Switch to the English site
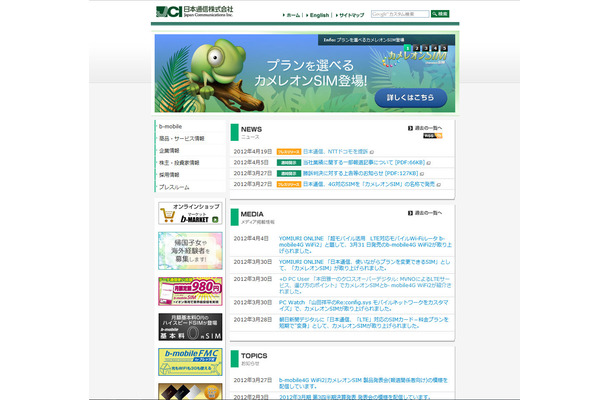This screenshot has height=400, width=610. point(319,15)
